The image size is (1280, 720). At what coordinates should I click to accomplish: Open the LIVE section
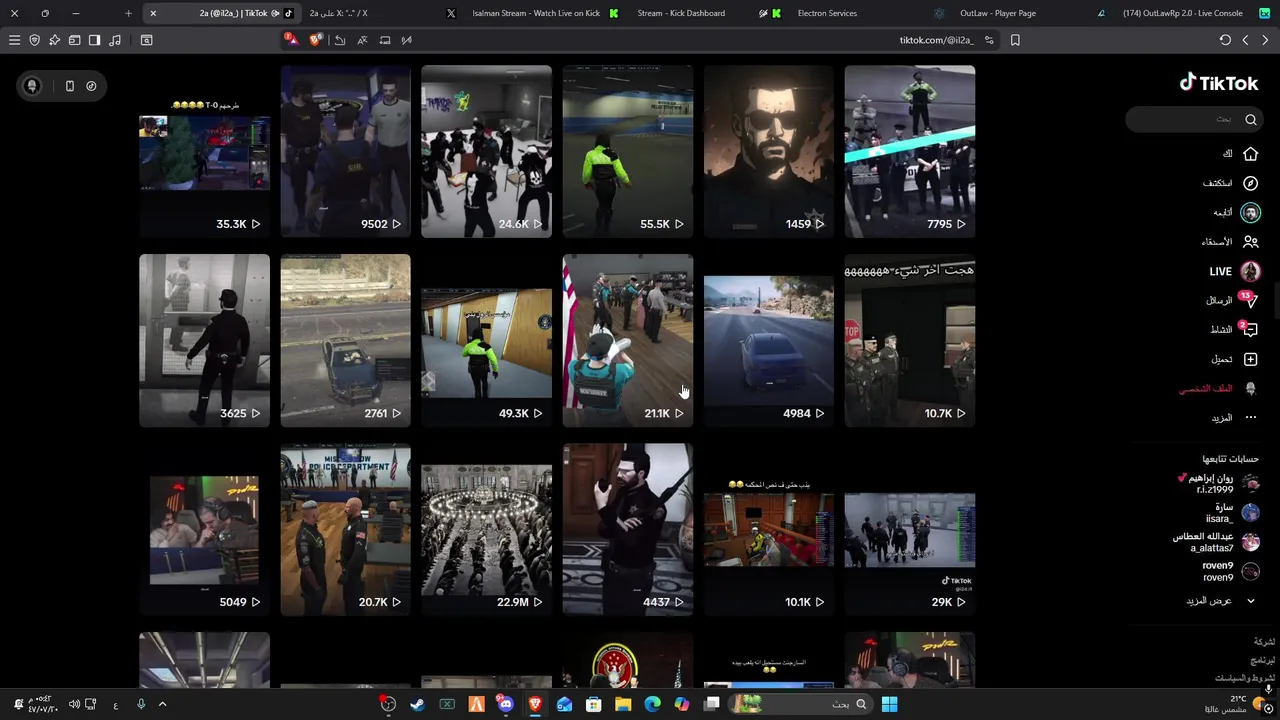tap(1234, 271)
